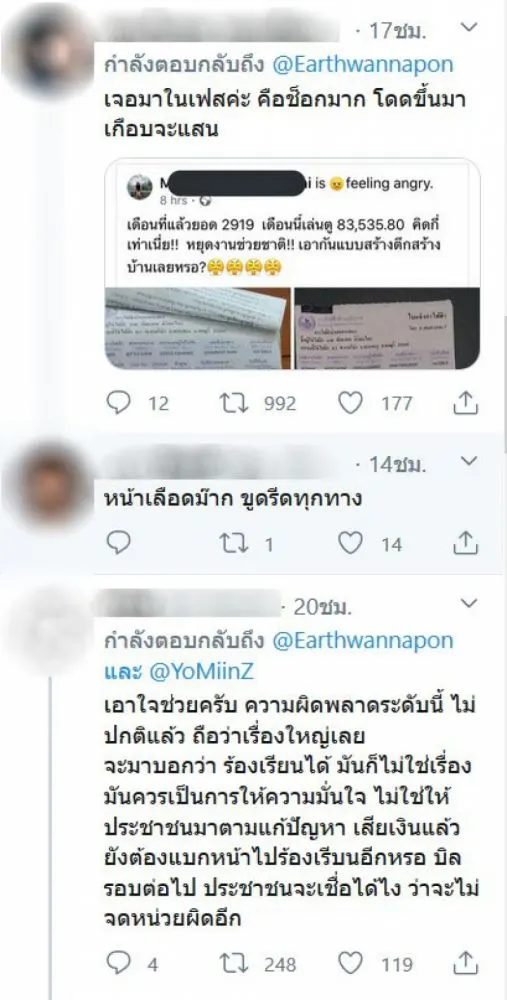Open @Earthwannapon mention in the first tweet
507x1000 pixels.
click(x=362, y=64)
